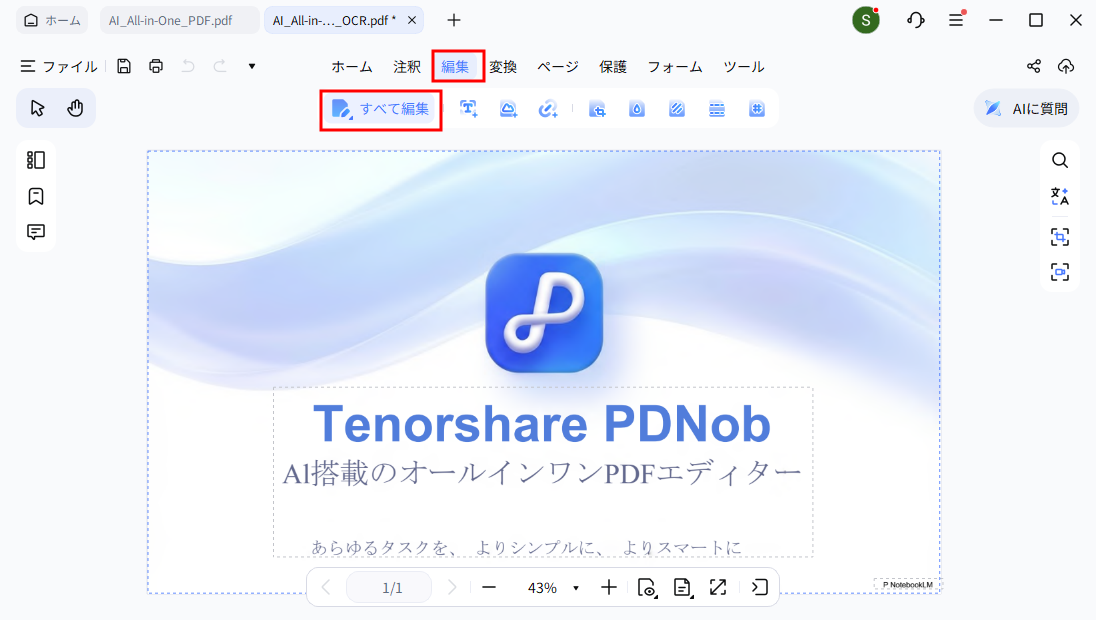
Task: Switch to the ホーム home tab
Action: click(52, 20)
